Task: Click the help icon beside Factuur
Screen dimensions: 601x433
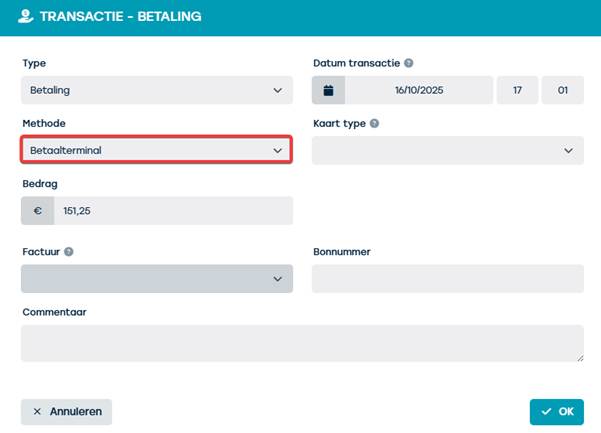Action: 69,252
